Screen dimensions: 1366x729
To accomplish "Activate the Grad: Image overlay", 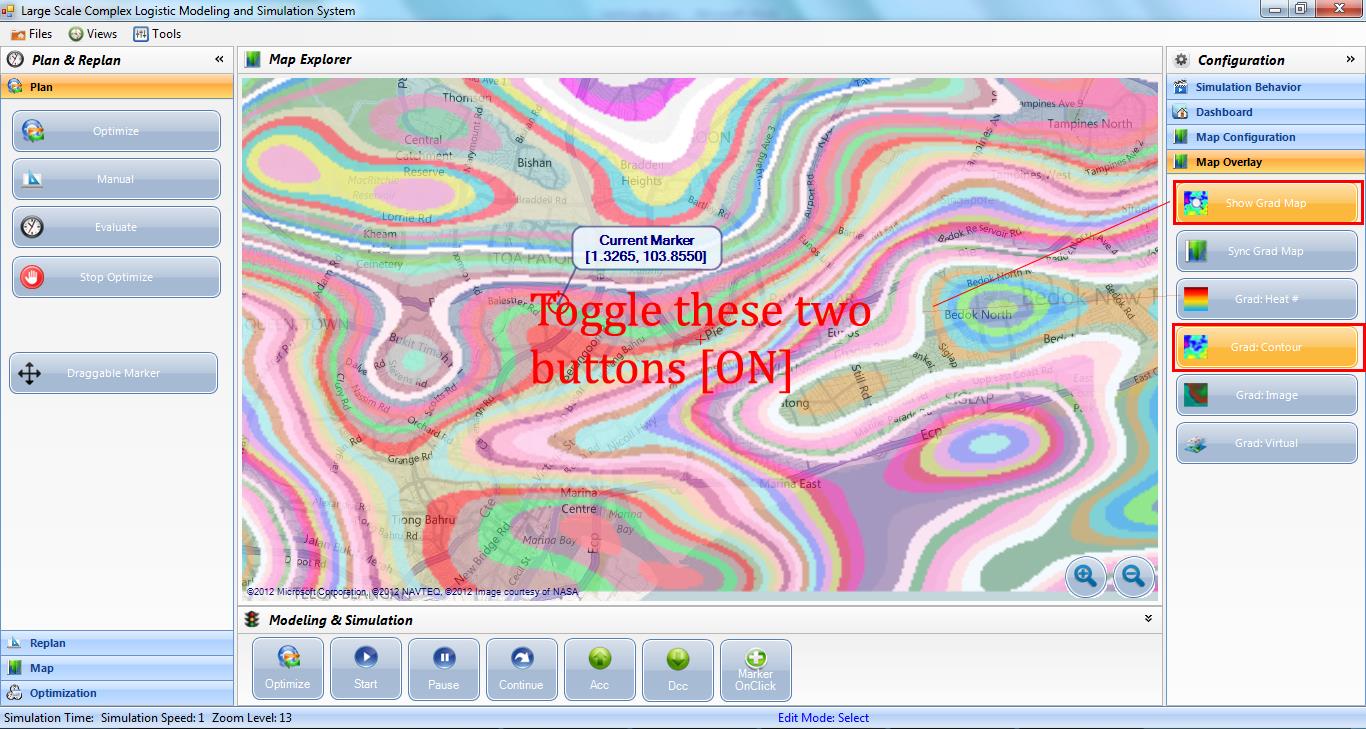I will pos(1266,395).
